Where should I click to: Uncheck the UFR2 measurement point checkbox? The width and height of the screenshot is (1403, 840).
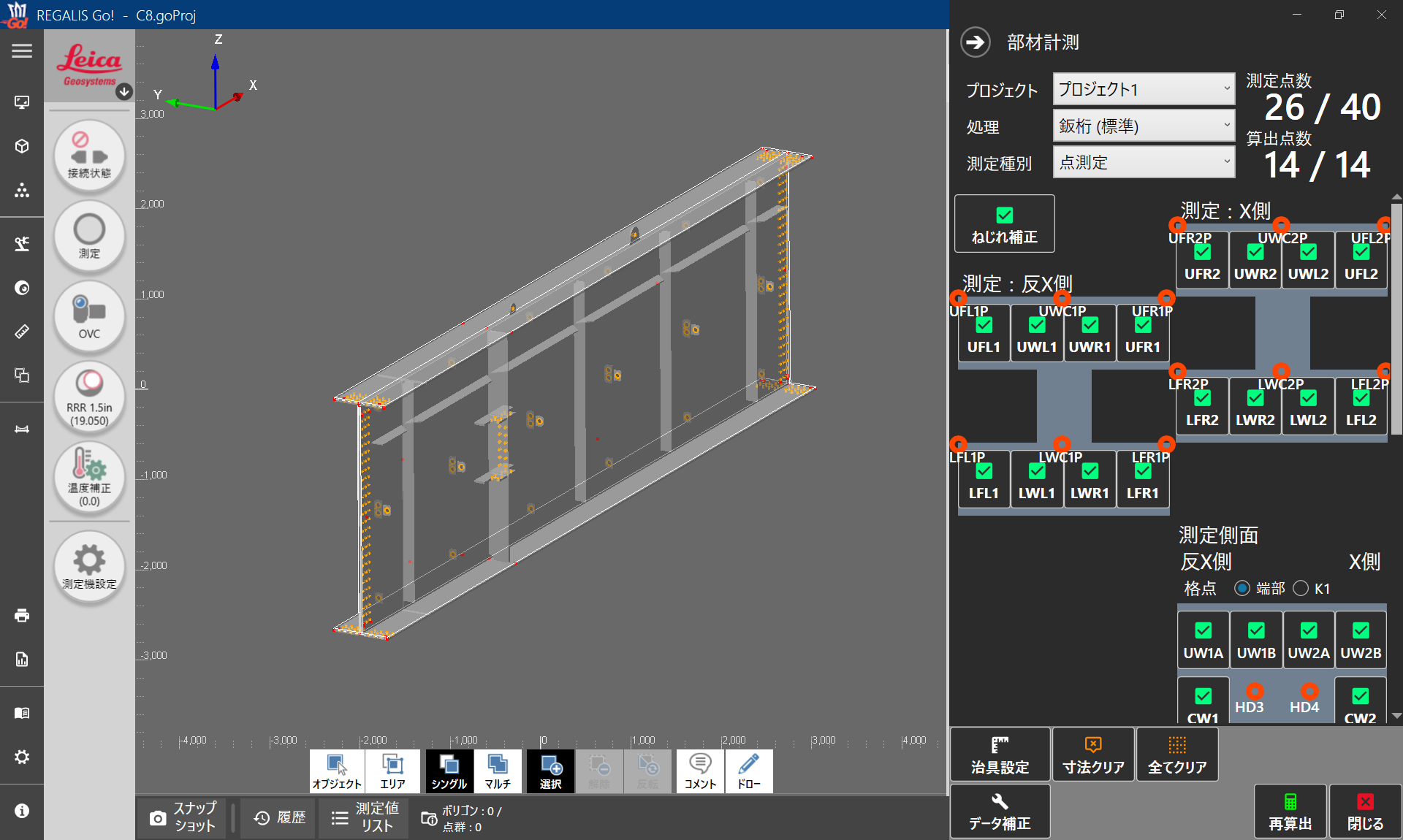tap(1202, 253)
